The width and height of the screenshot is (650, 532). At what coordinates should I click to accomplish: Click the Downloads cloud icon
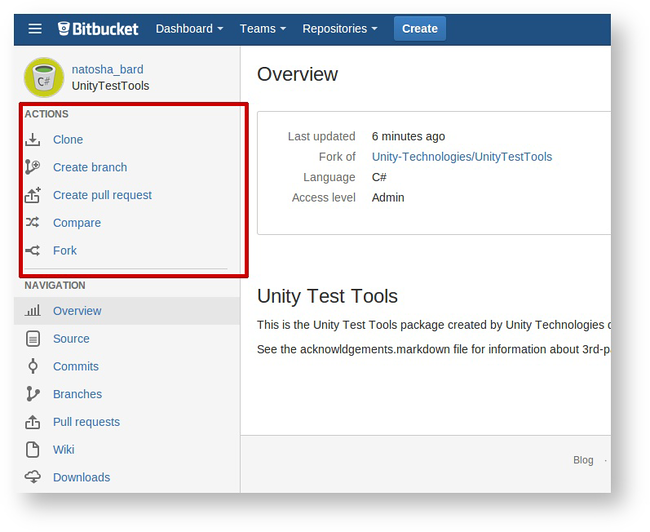point(33,477)
